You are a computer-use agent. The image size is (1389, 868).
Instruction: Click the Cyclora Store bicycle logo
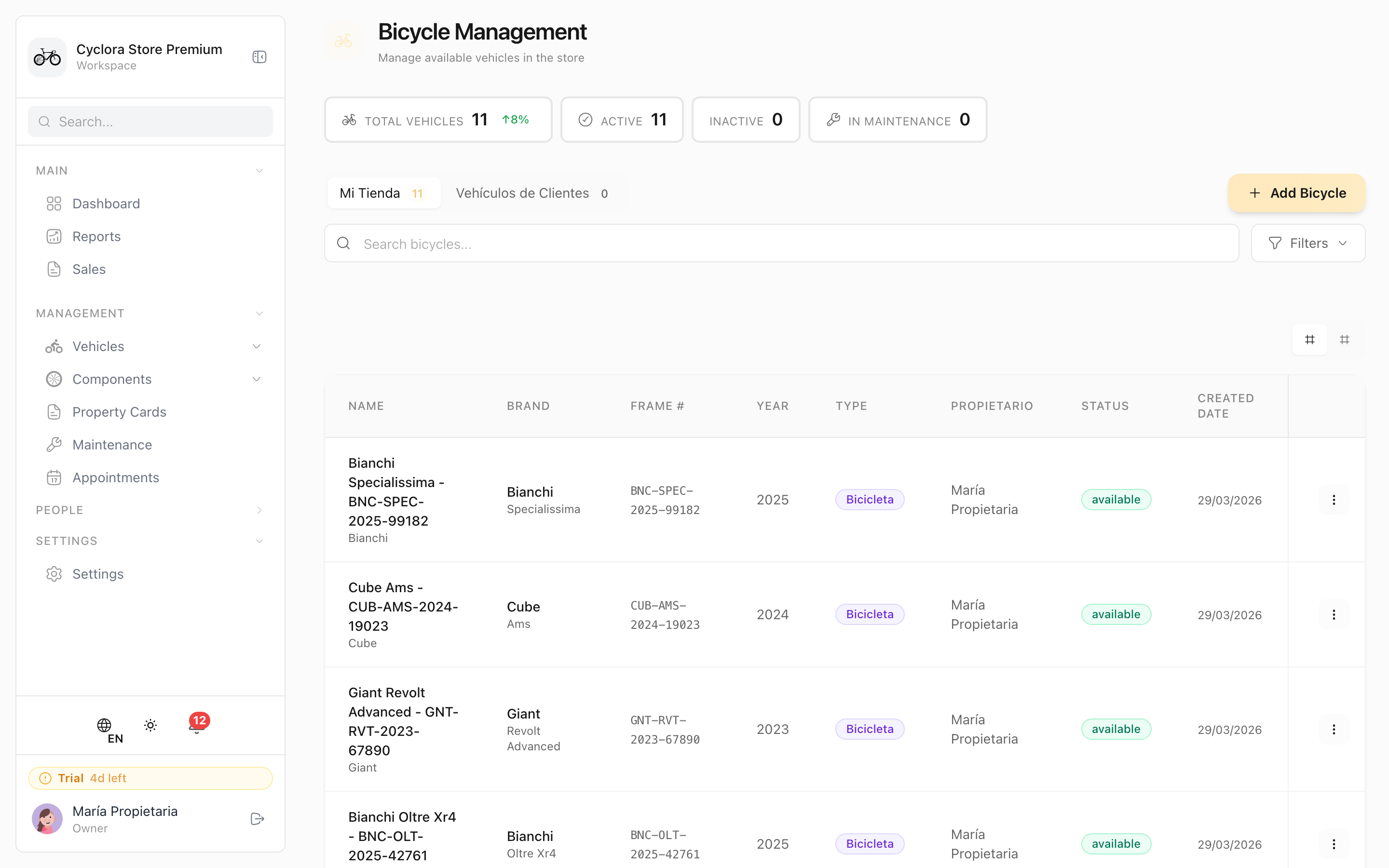pos(47,57)
